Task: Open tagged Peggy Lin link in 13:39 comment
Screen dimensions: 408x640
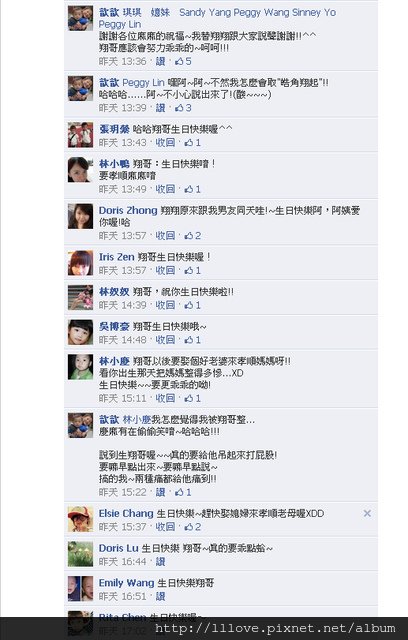Action: pyautogui.click(x=143, y=82)
